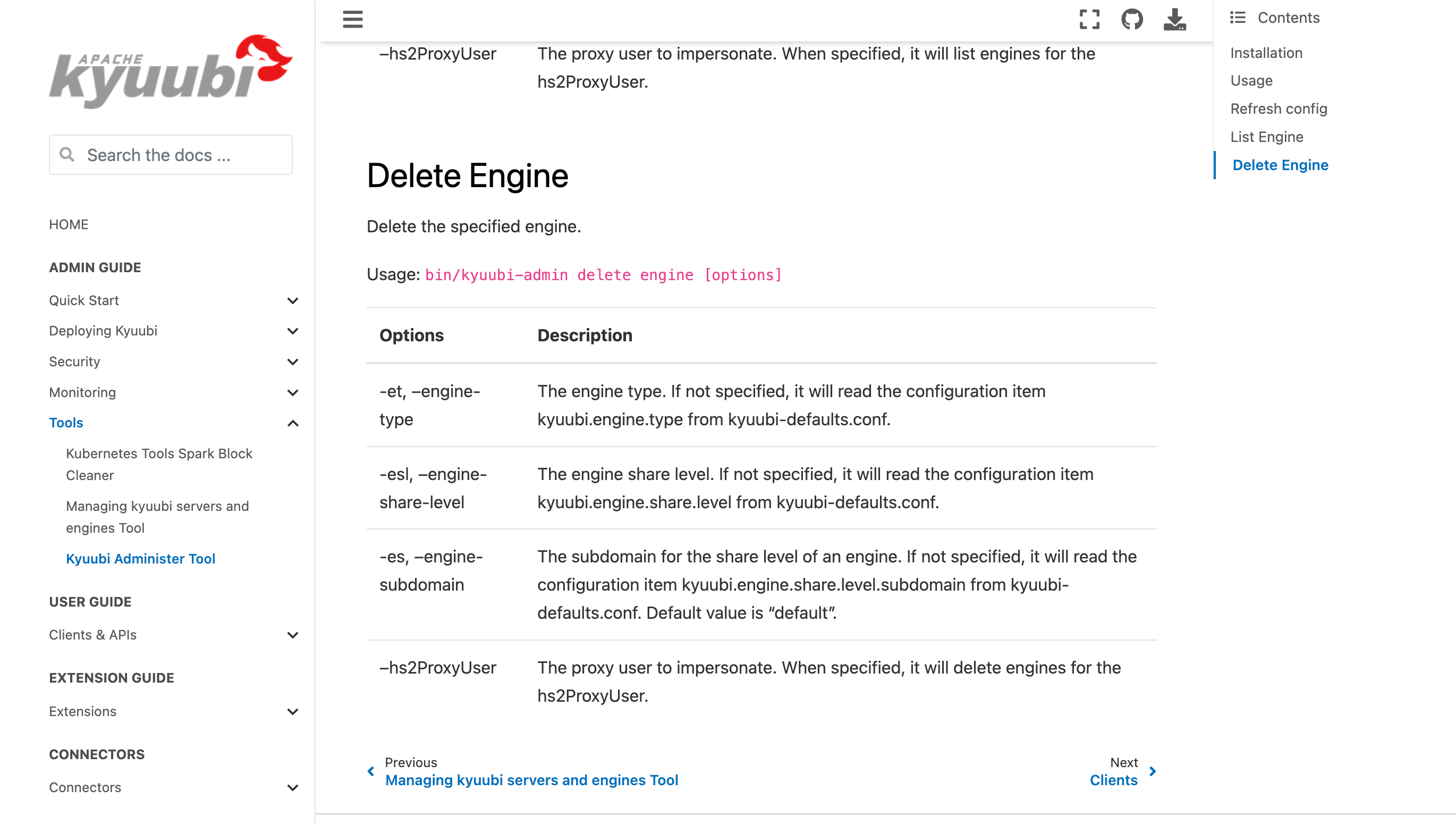Image resolution: width=1456 pixels, height=824 pixels.
Task: Click the Next page right arrow
Action: pos(1152,771)
